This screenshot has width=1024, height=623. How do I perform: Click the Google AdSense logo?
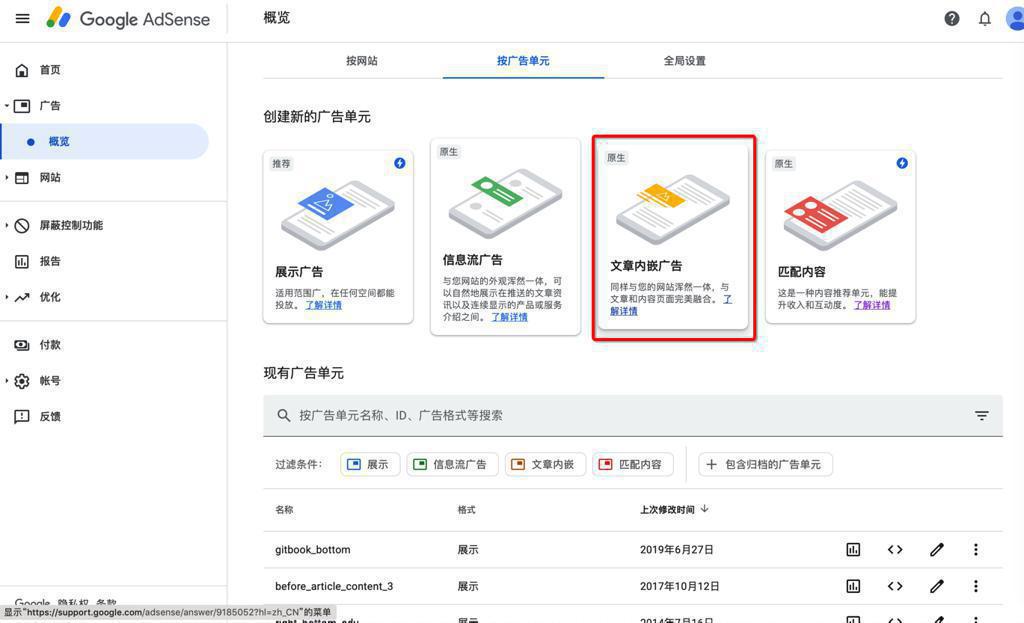click(x=128, y=18)
